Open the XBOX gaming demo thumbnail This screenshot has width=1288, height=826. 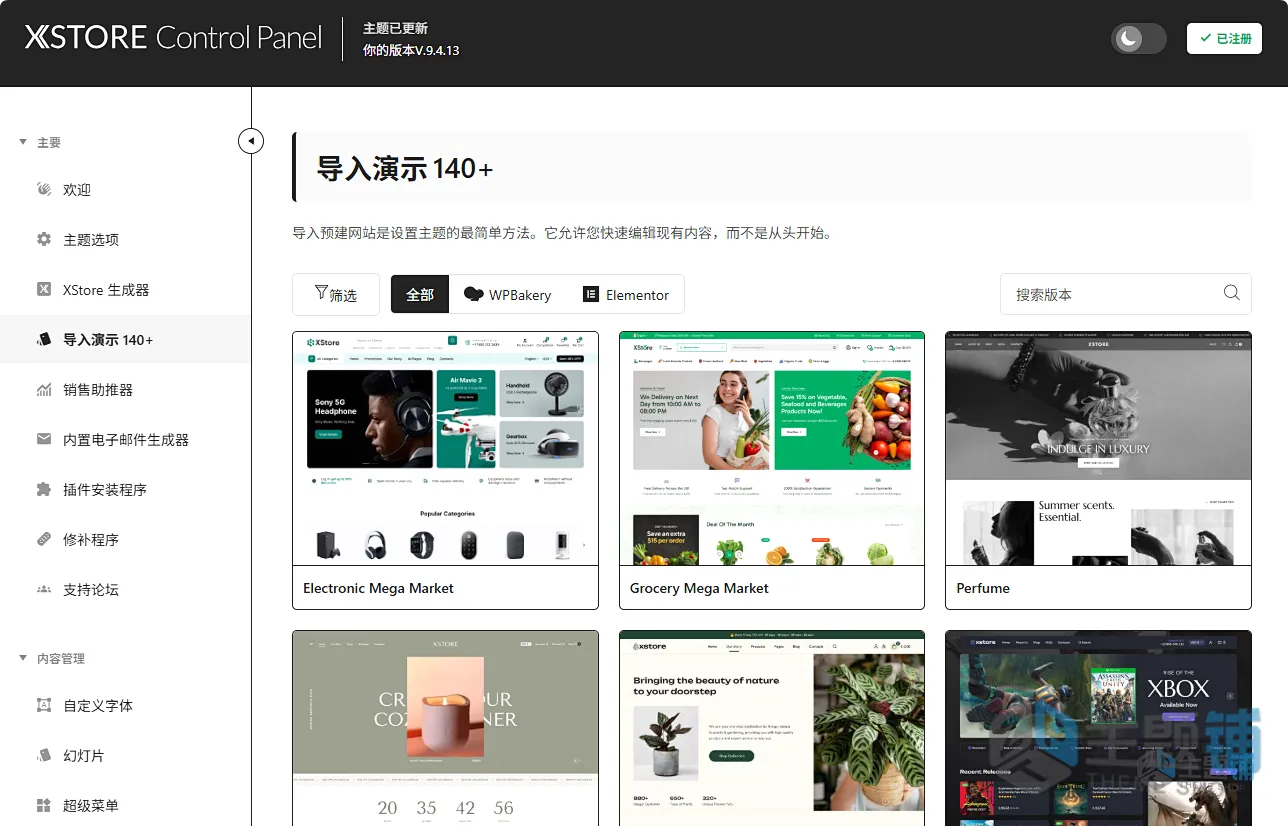click(x=1098, y=728)
